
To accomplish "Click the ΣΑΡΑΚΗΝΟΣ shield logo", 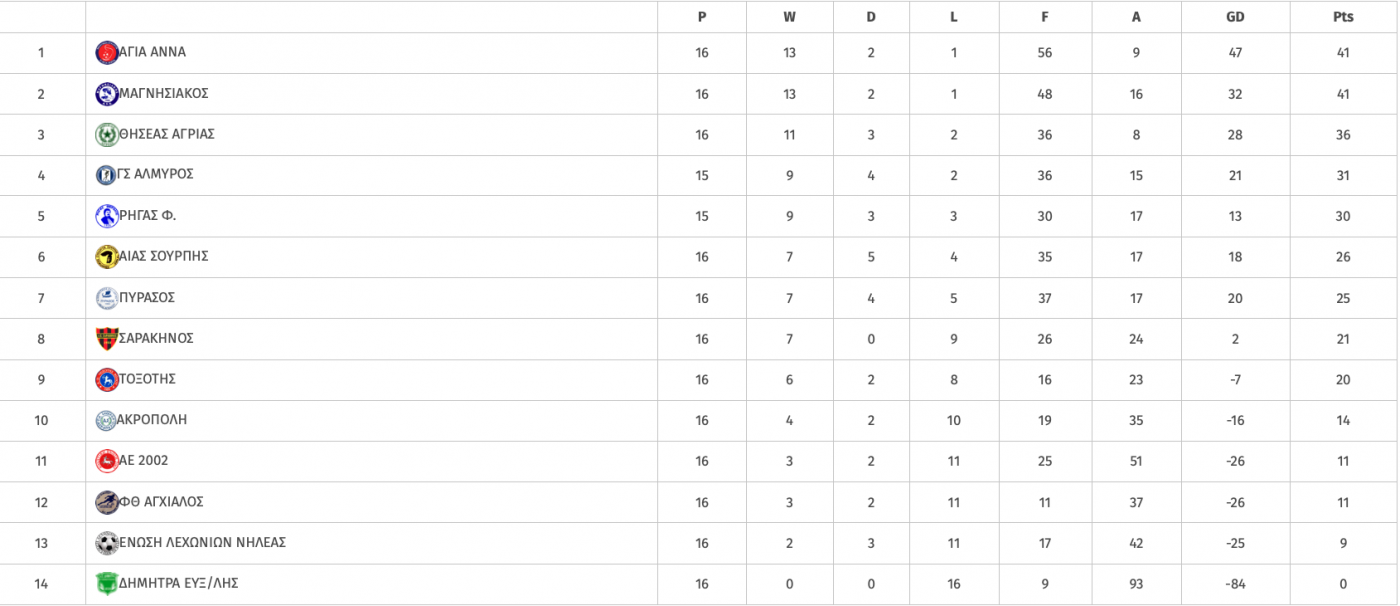I will coord(107,339).
